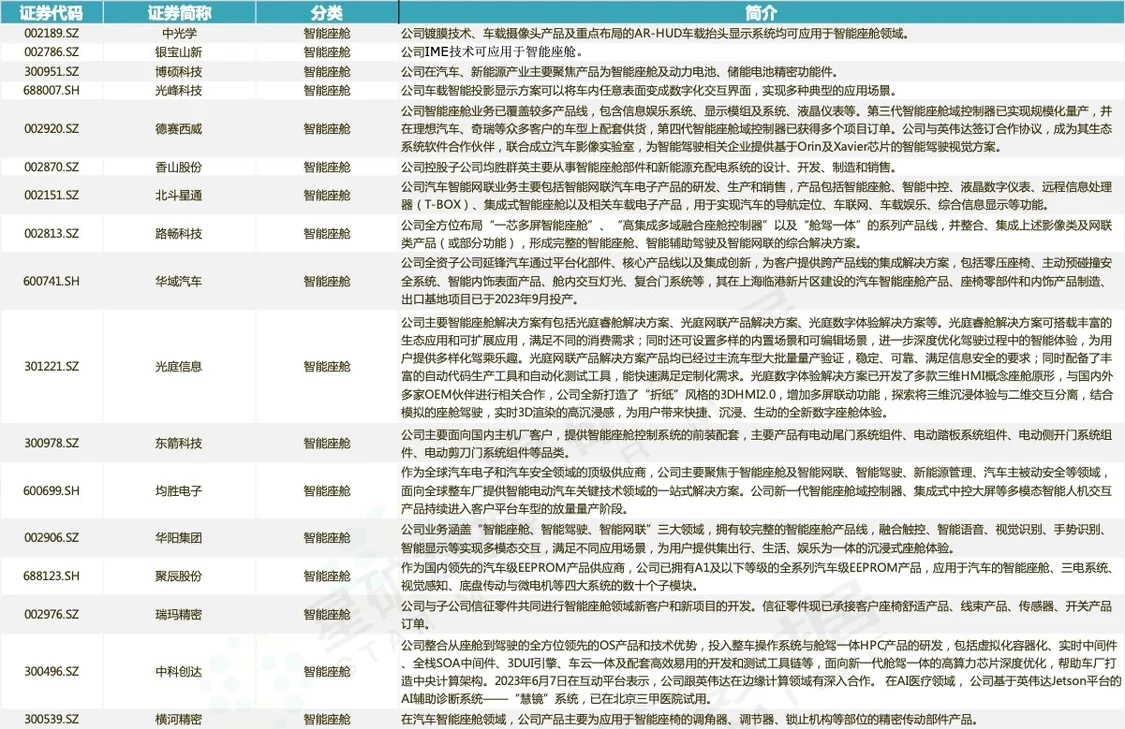Click stock code 002189.SZ
Screen dimensions: 1125x729
51,33
